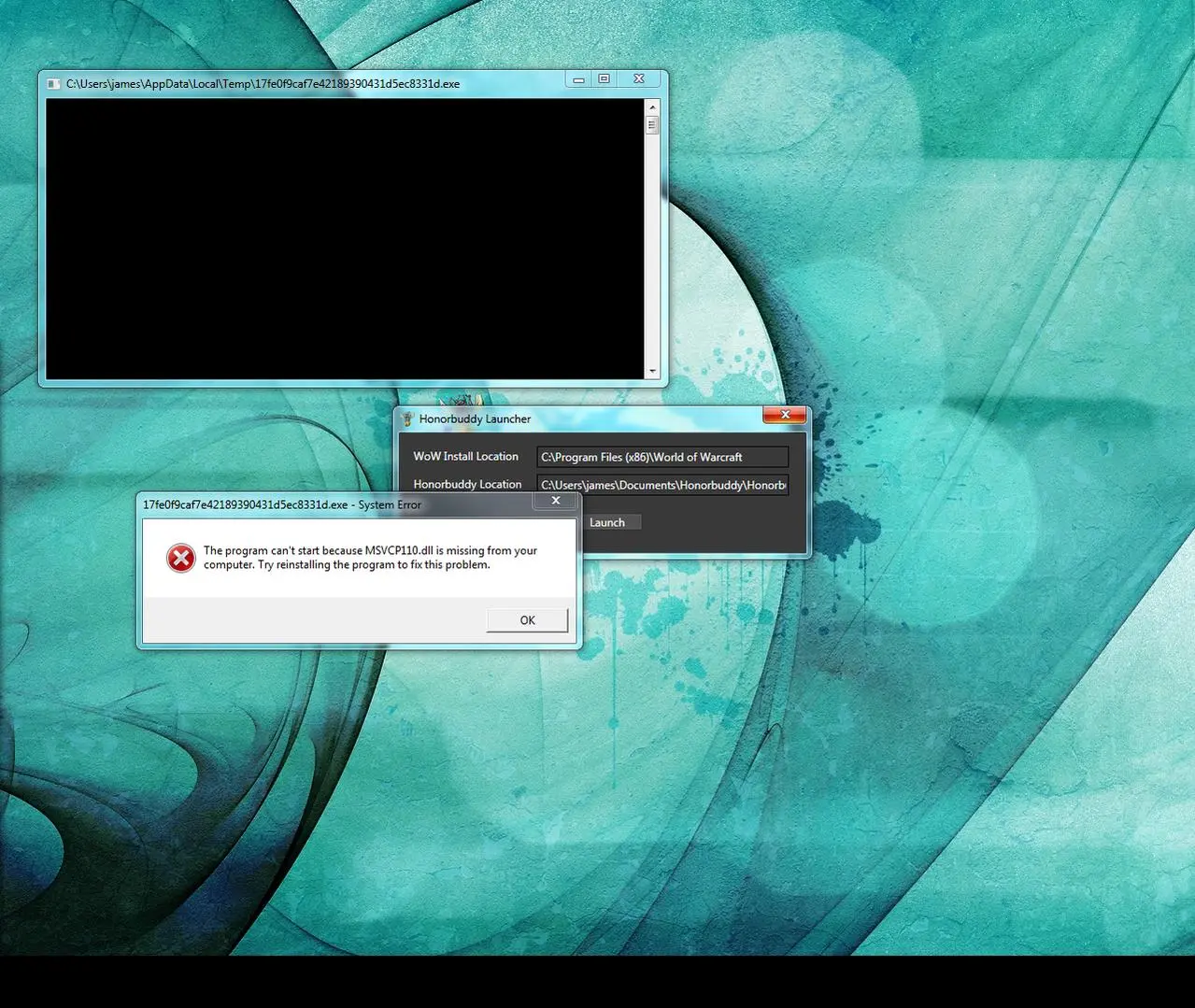Close the Honorbuddy Launcher window

[x=785, y=415]
